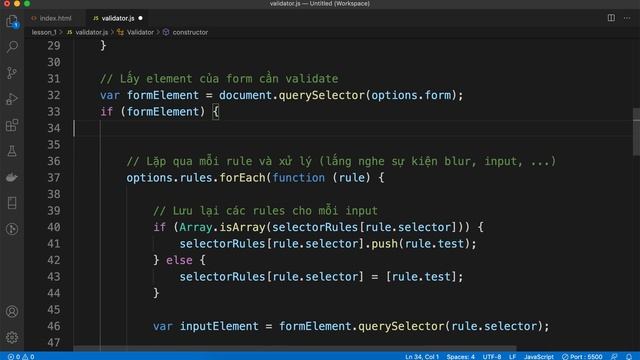Click line number 40 in the gutter

coord(53,227)
